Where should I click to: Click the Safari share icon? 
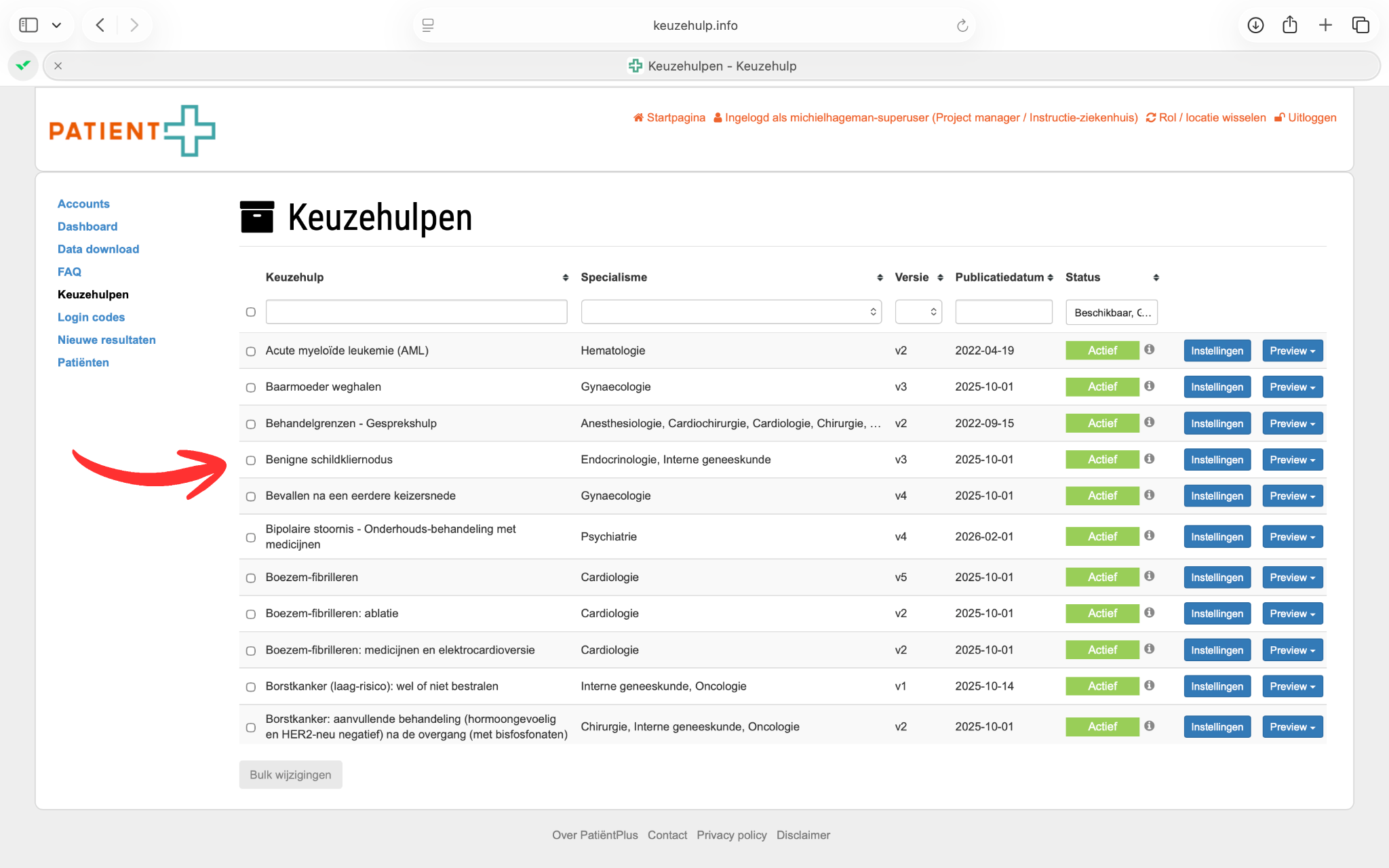(x=1290, y=26)
